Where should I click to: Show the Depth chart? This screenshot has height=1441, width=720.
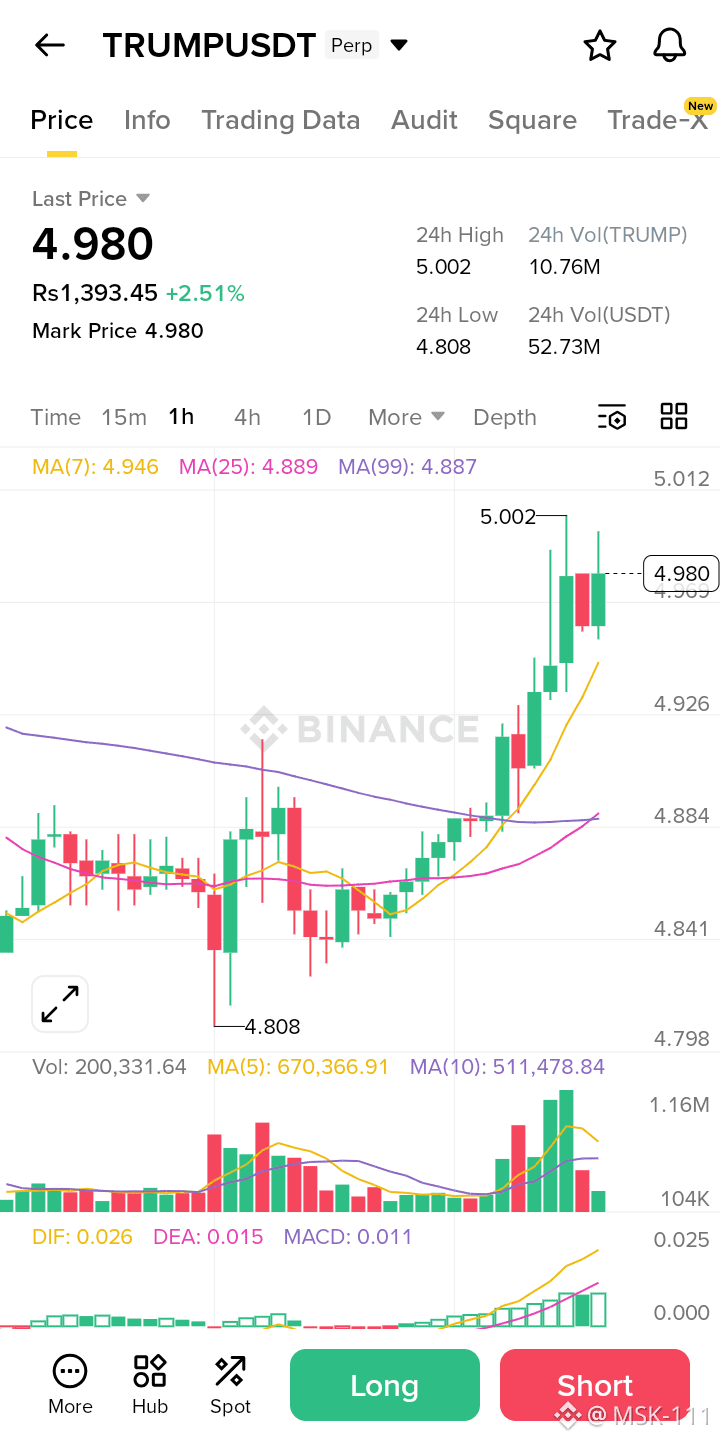[505, 417]
